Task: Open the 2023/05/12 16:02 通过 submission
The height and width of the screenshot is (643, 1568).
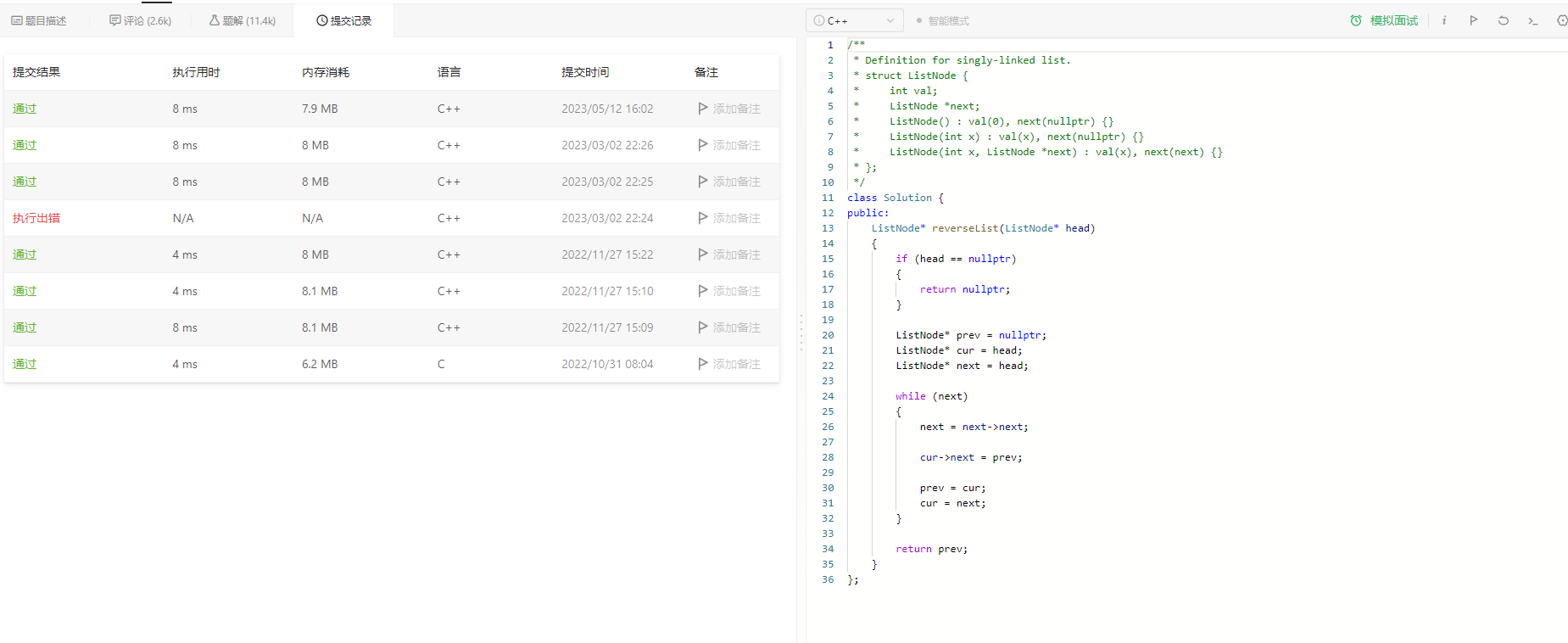Action: pos(25,109)
